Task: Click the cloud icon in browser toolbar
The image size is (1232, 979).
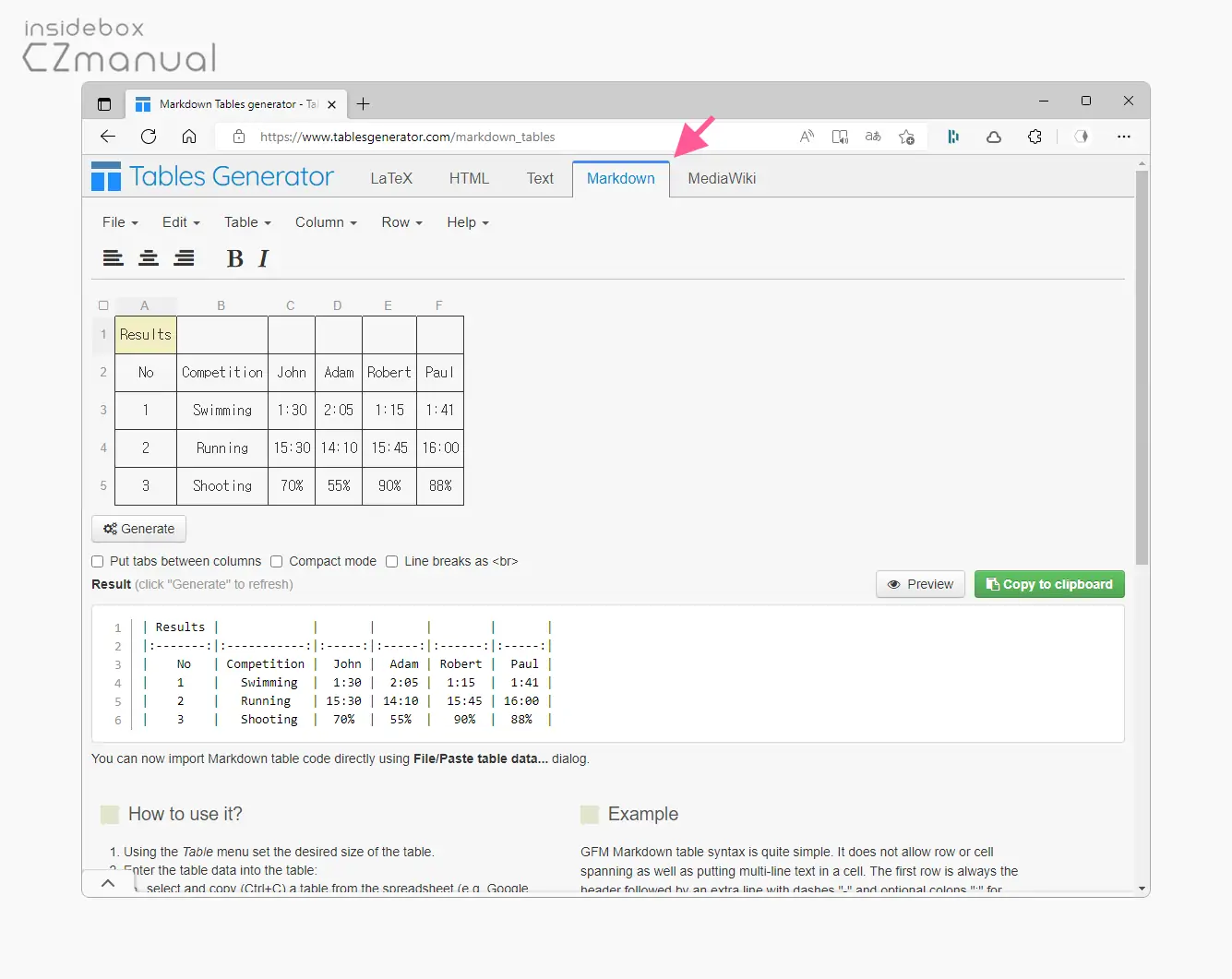Action: [x=994, y=137]
